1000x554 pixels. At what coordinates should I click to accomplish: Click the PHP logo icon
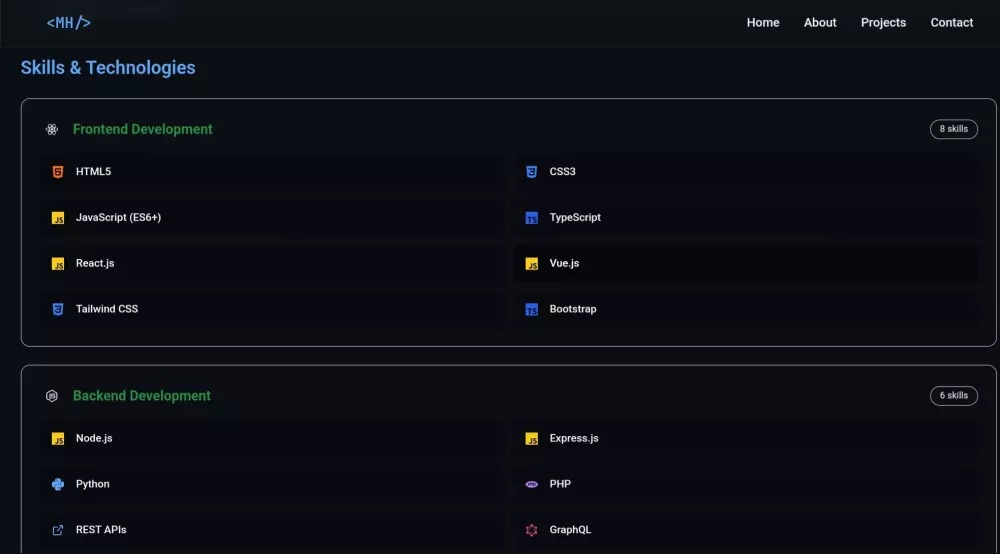[x=531, y=485]
